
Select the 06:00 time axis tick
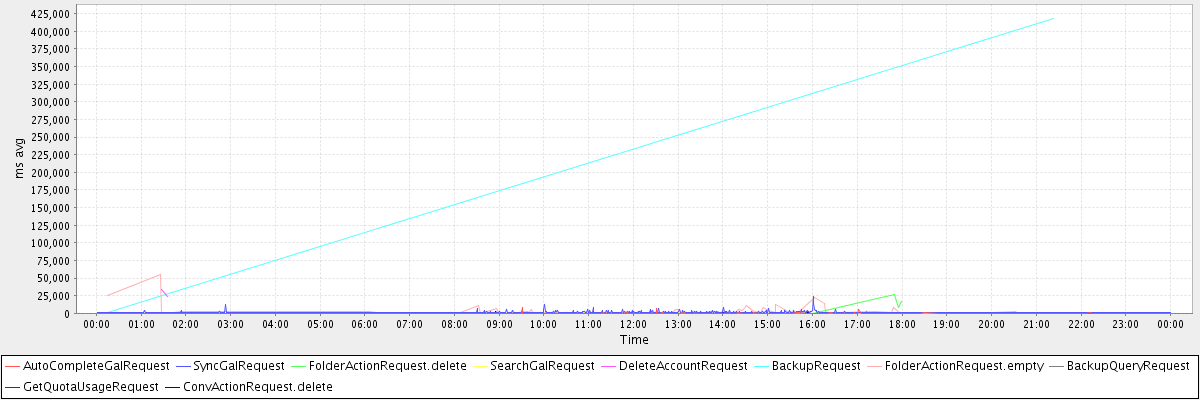click(x=365, y=324)
